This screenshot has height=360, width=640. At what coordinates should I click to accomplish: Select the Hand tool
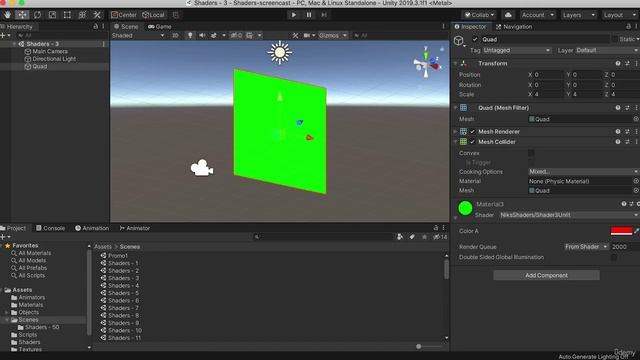click(7, 15)
